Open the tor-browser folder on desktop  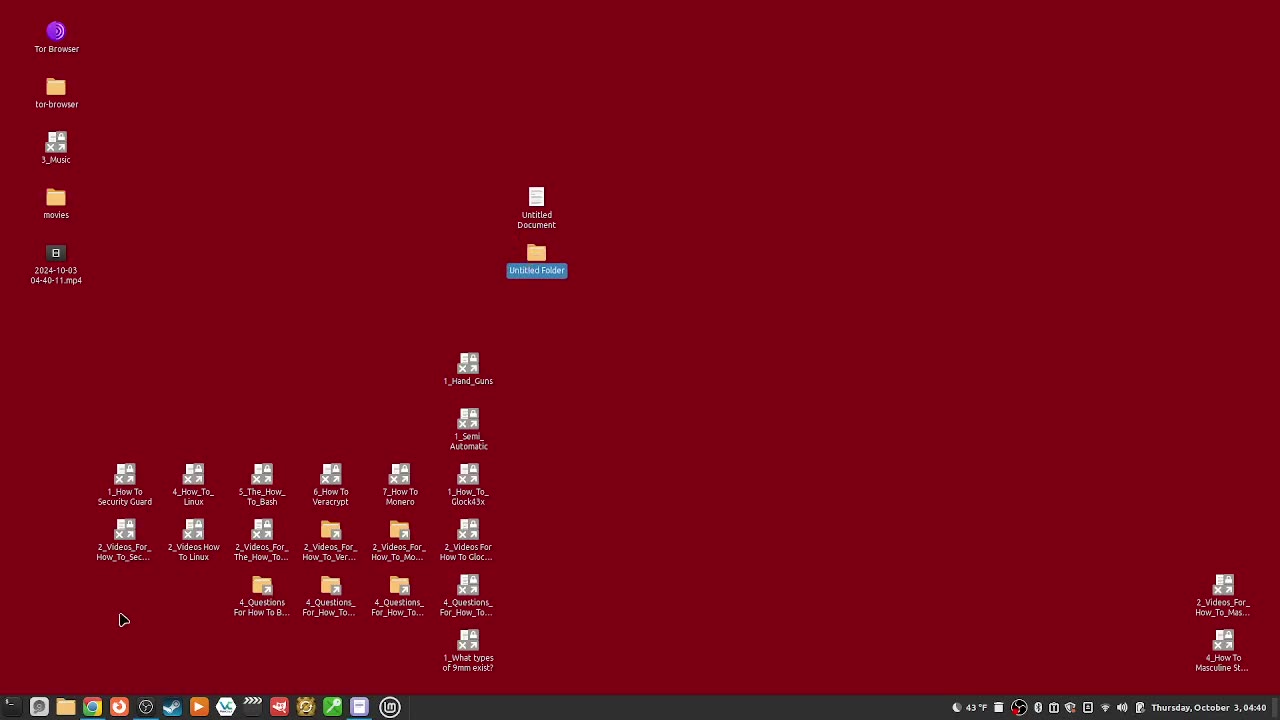coord(56,92)
